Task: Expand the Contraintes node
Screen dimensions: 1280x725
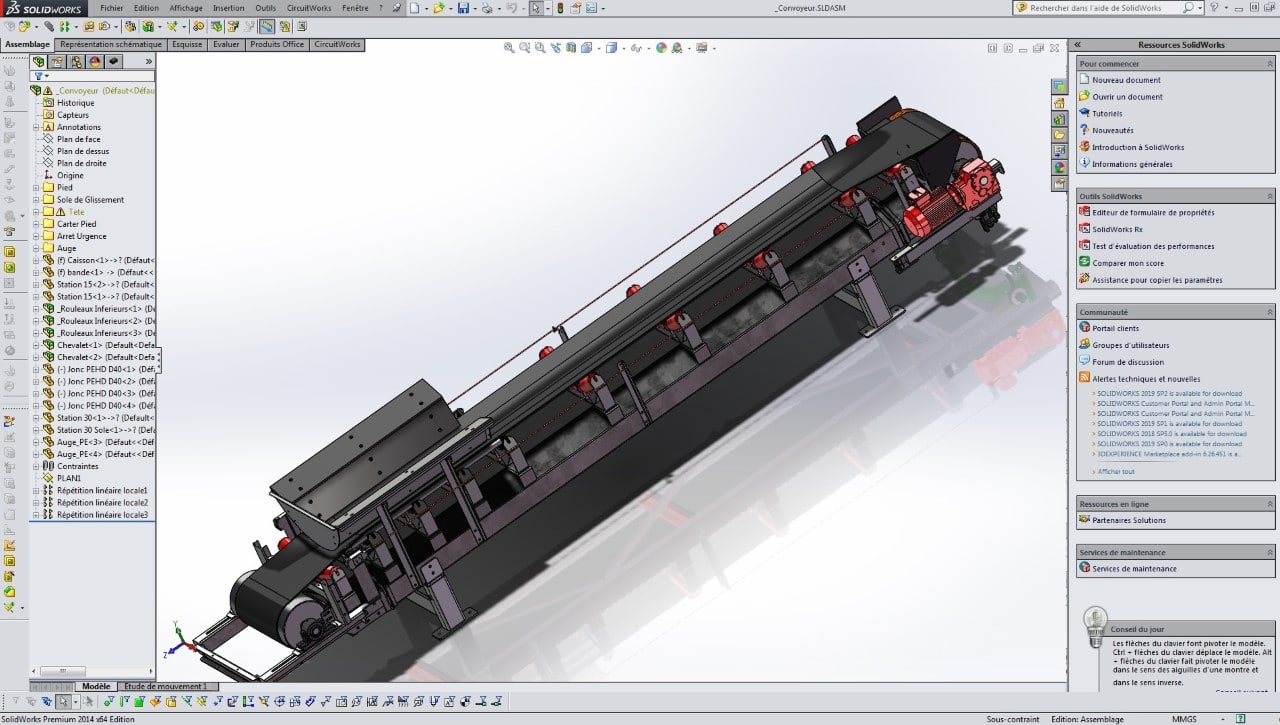Action: pyautogui.click(x=36, y=466)
